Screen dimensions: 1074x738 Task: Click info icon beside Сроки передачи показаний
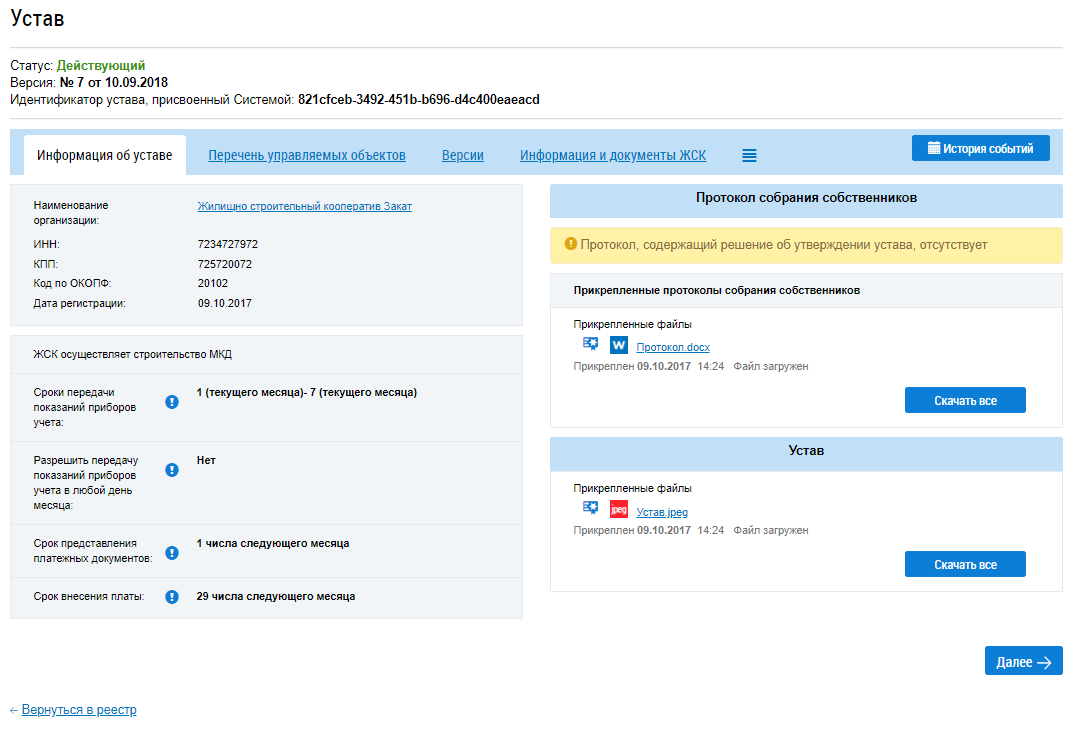pos(172,402)
